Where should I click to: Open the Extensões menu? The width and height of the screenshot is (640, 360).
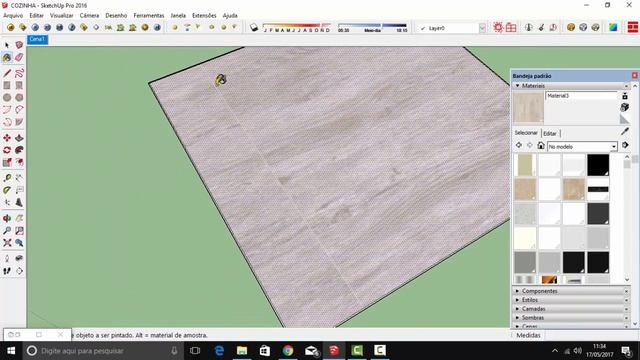tap(204, 16)
